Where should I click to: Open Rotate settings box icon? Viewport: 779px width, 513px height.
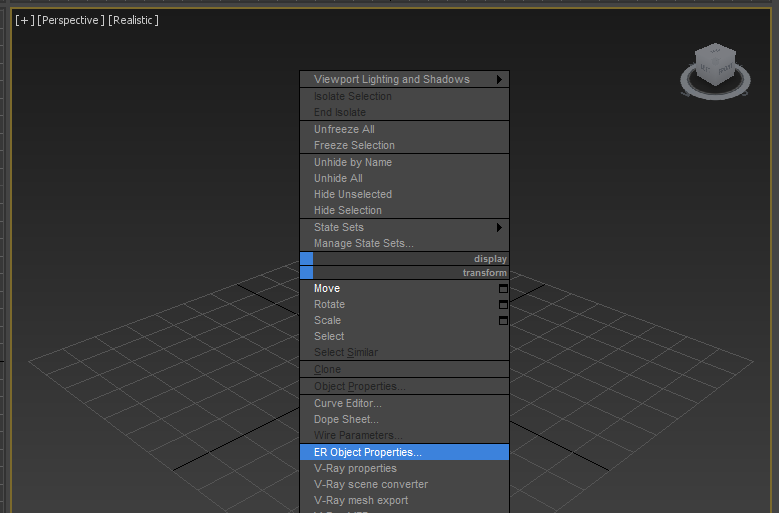503,304
